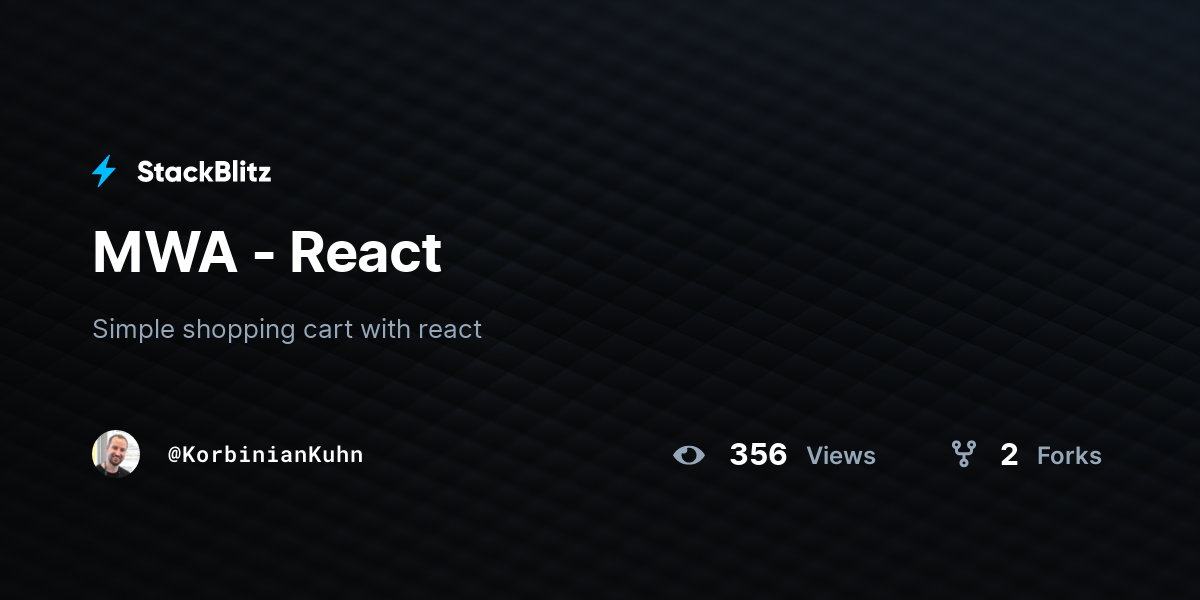The height and width of the screenshot is (600, 1200).
Task: Click the word MWA in the title
Action: [165, 253]
